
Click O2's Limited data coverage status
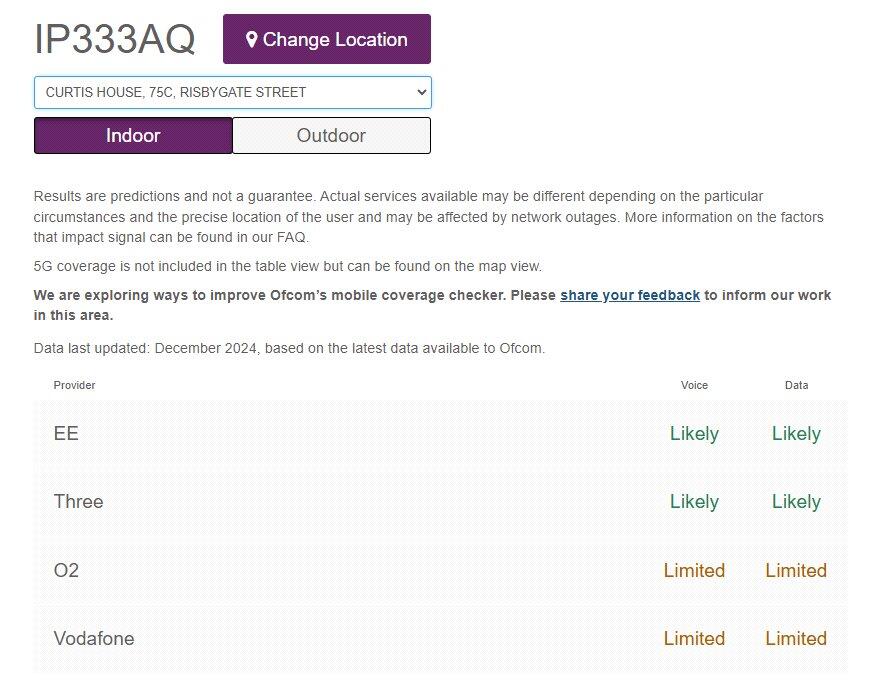(796, 570)
